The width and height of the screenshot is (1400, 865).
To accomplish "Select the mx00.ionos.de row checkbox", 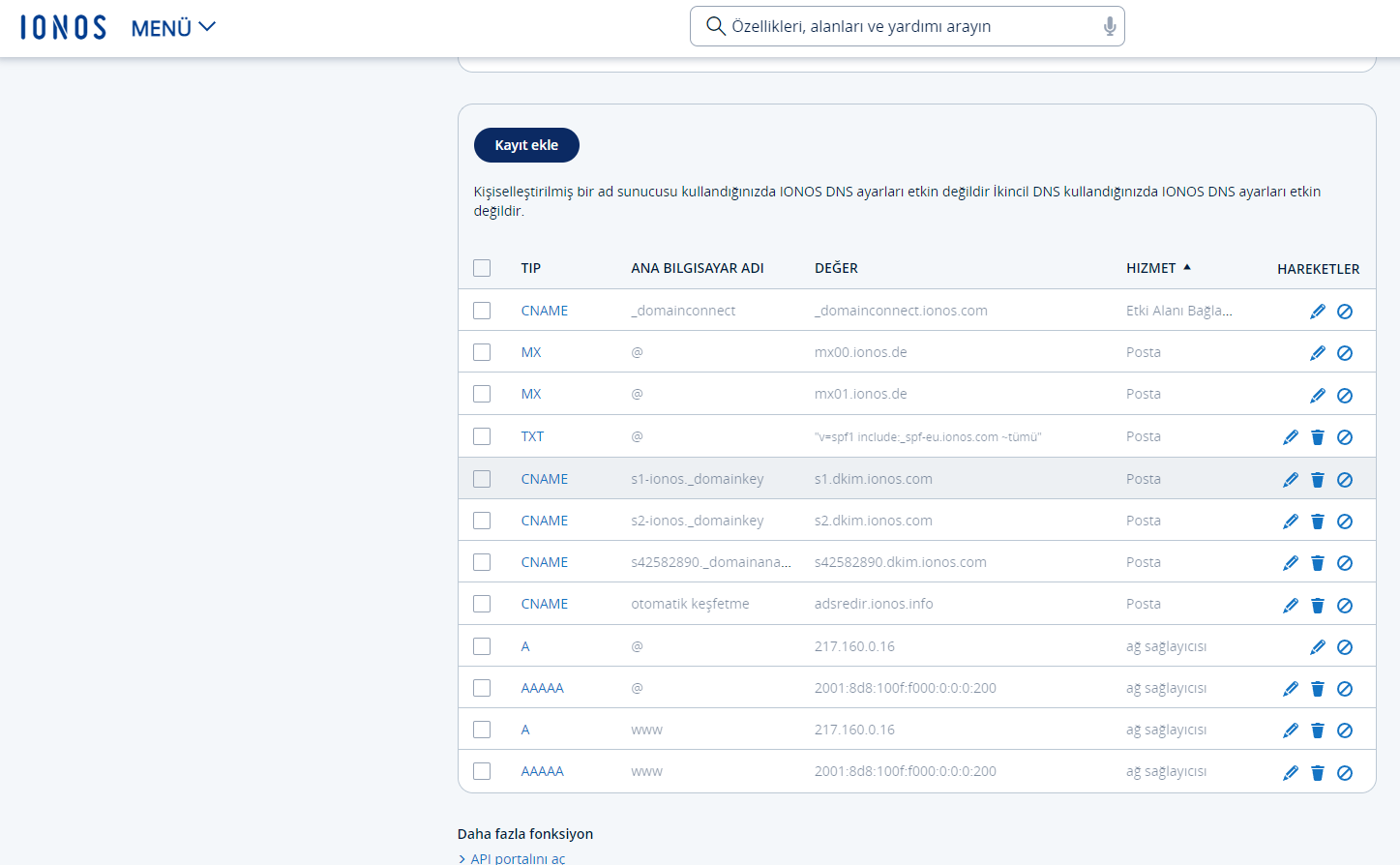I will pos(482,352).
